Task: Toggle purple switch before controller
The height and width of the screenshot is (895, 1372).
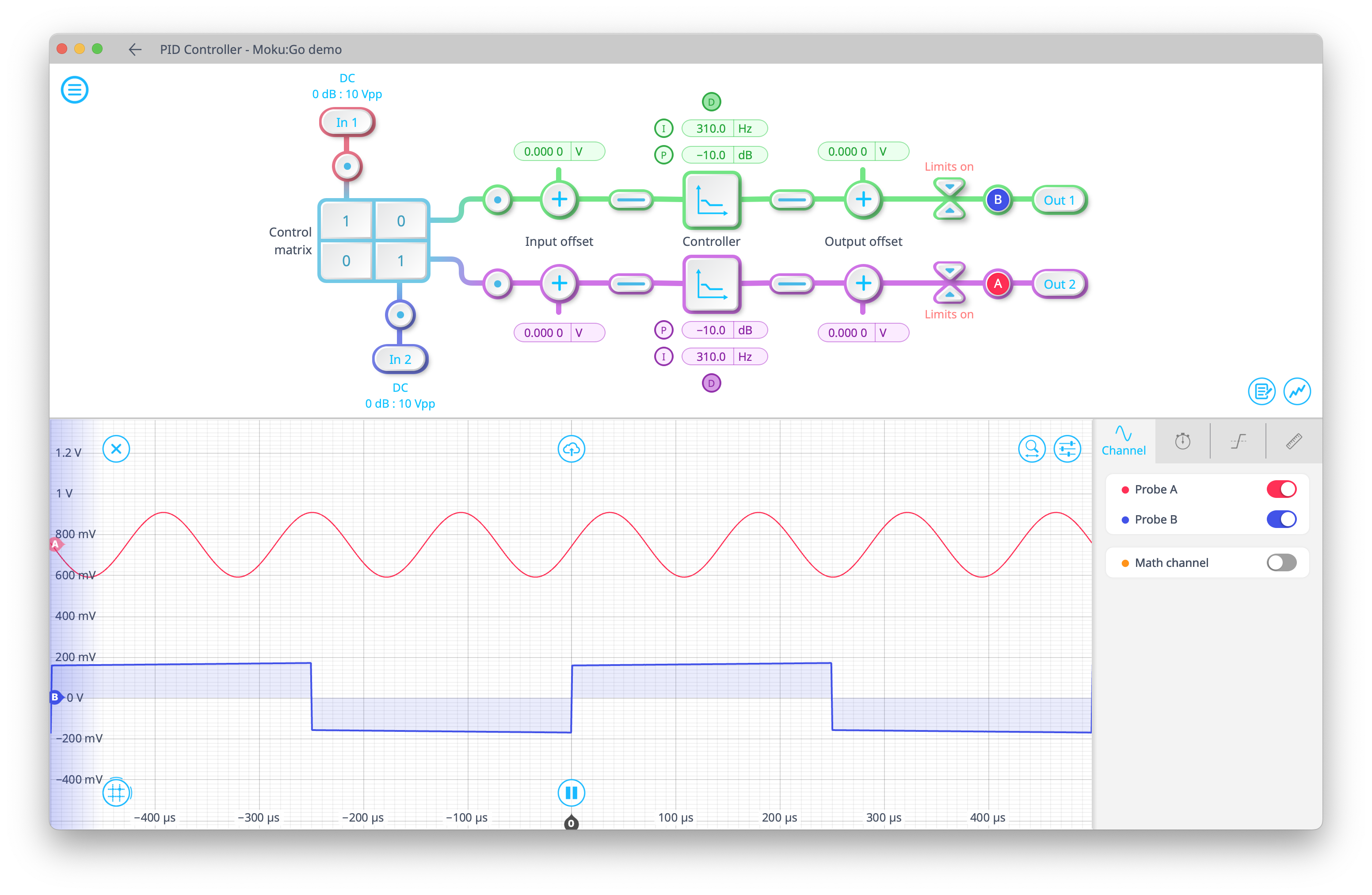Action: [631, 284]
